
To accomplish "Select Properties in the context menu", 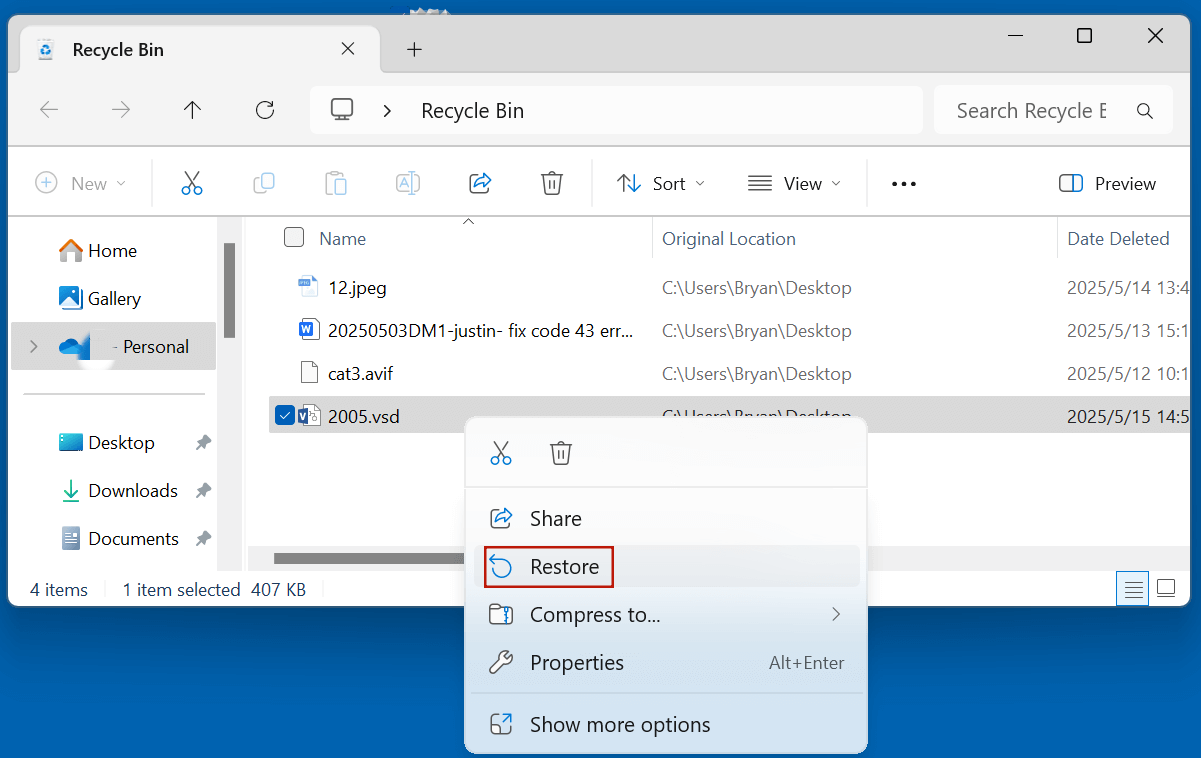I will pos(576,662).
